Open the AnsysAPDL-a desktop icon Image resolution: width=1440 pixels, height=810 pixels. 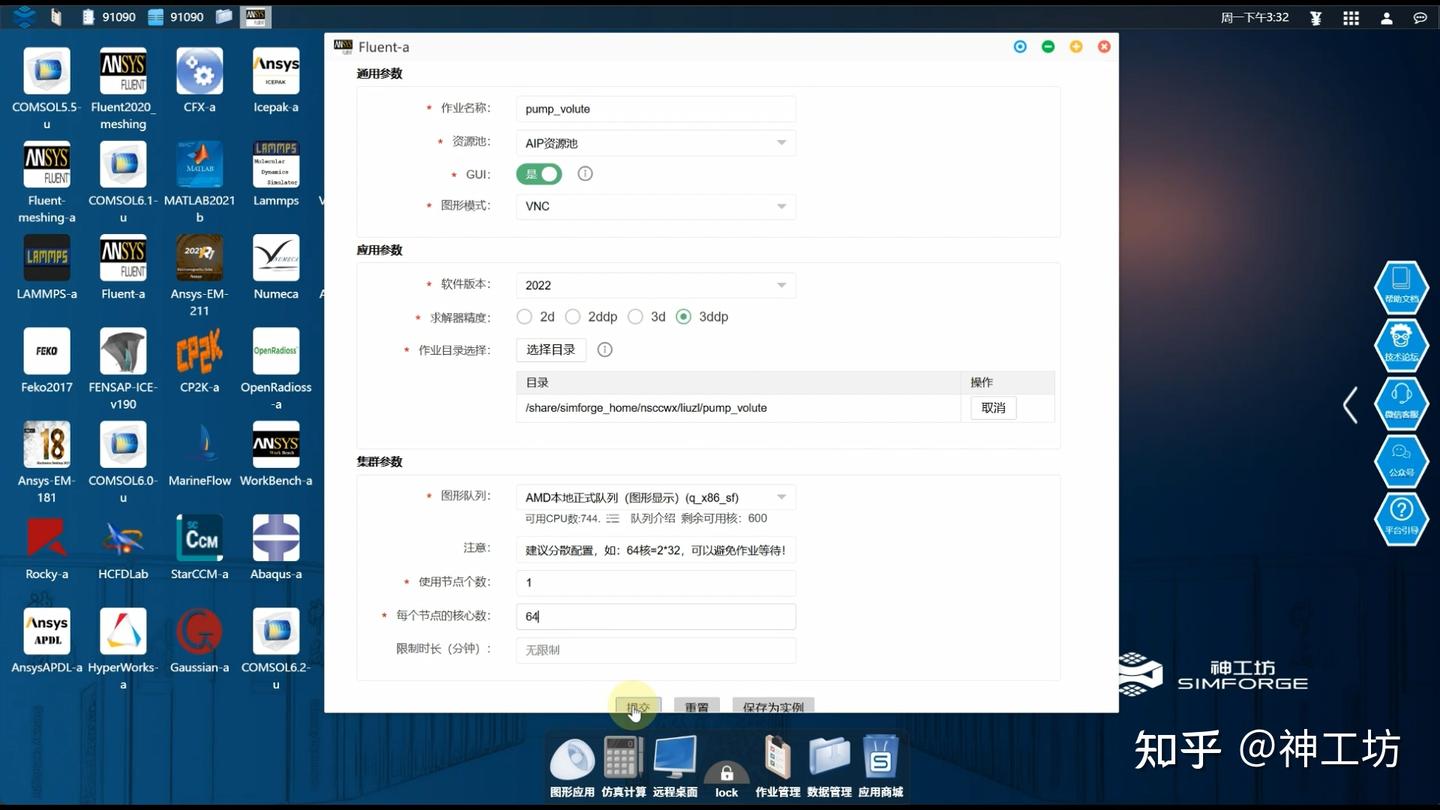coord(47,631)
